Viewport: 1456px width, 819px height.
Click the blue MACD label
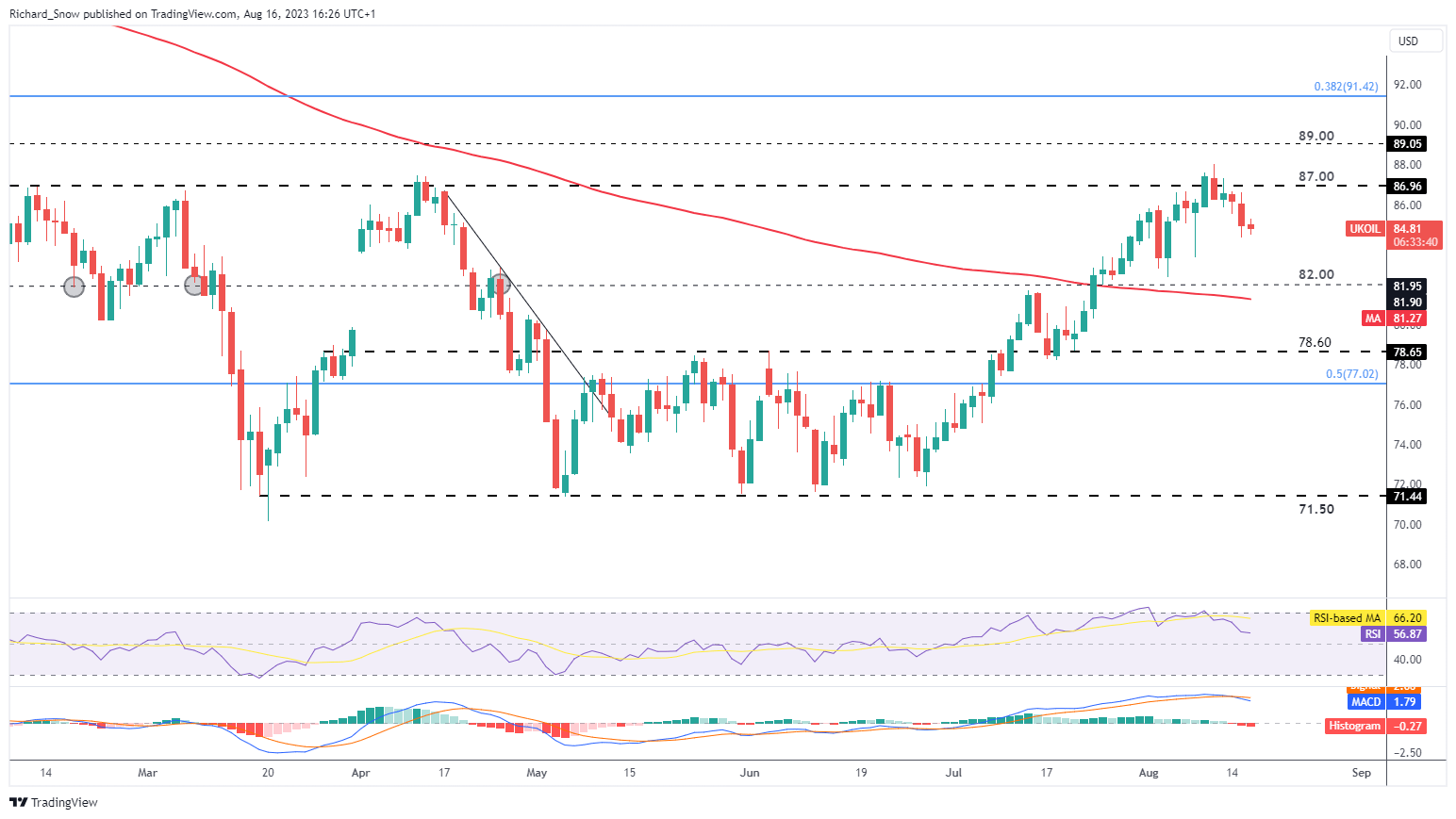coord(1365,702)
